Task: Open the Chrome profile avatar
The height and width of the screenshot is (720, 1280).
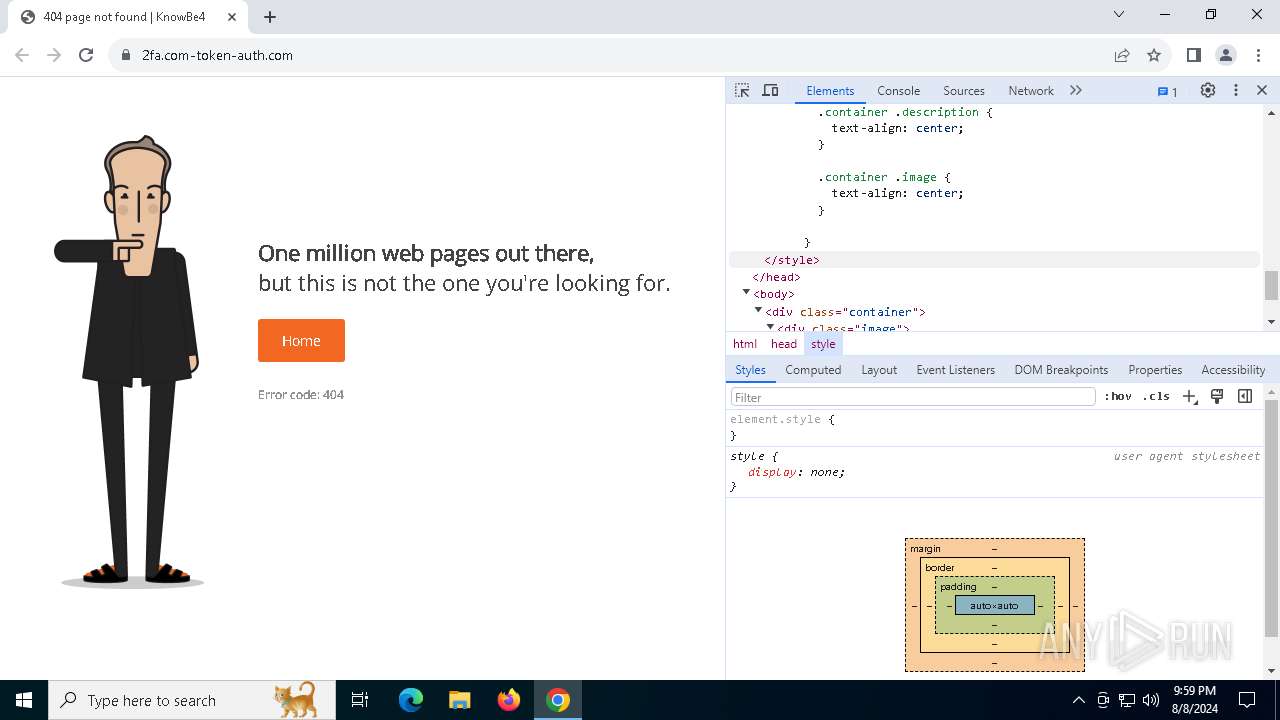Action: [x=1226, y=55]
